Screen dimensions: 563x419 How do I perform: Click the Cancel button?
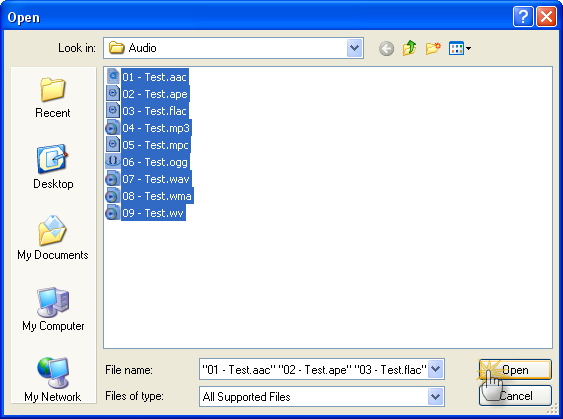(x=515, y=396)
